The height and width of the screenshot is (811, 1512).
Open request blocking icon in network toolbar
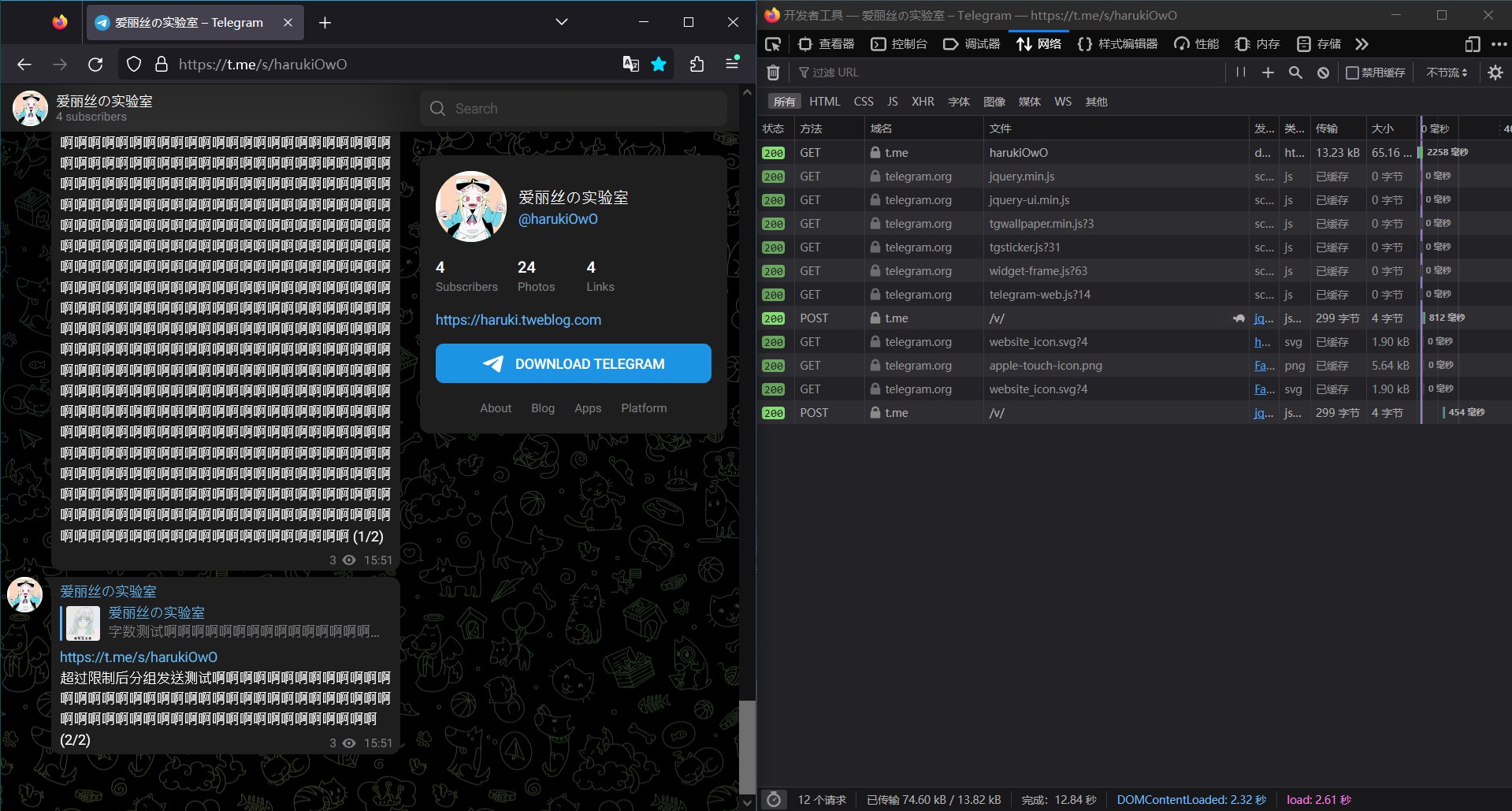[1323, 73]
